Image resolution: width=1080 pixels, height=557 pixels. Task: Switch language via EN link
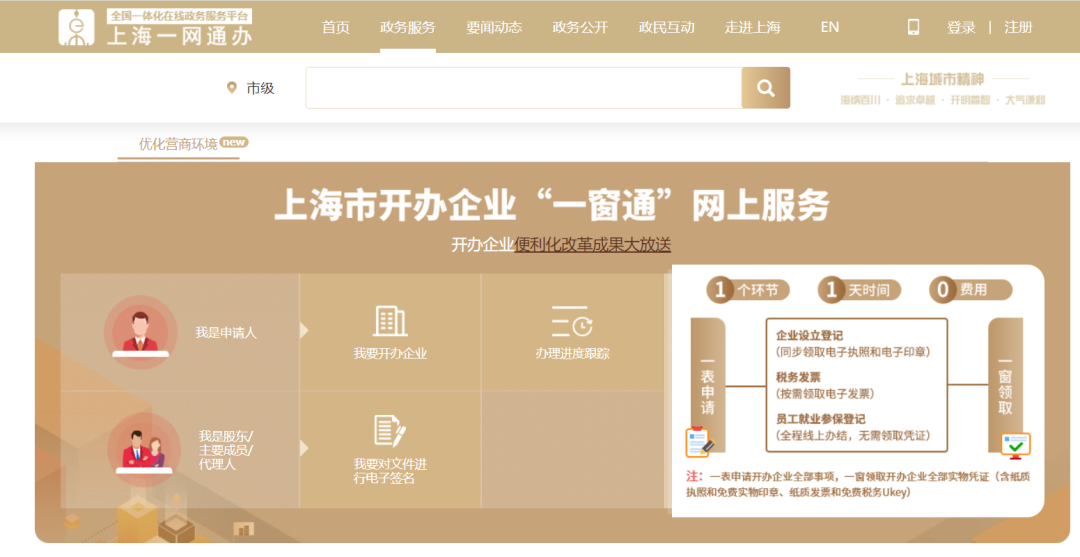click(x=830, y=28)
